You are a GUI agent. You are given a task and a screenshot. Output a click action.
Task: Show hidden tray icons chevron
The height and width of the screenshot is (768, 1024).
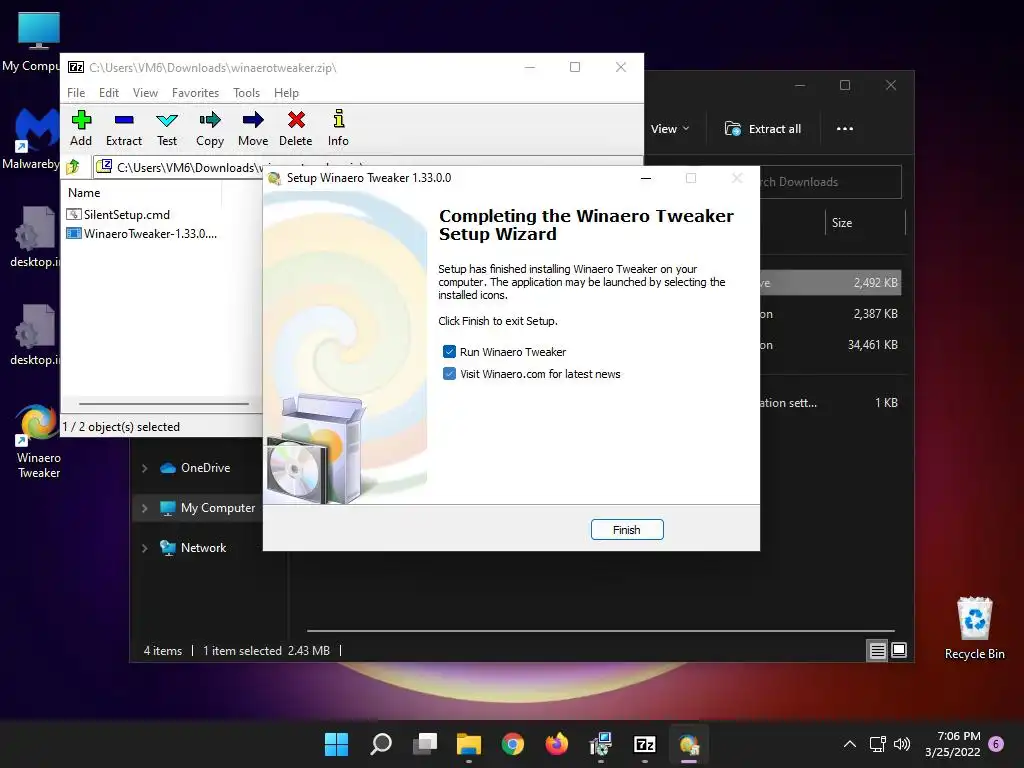[x=850, y=744]
